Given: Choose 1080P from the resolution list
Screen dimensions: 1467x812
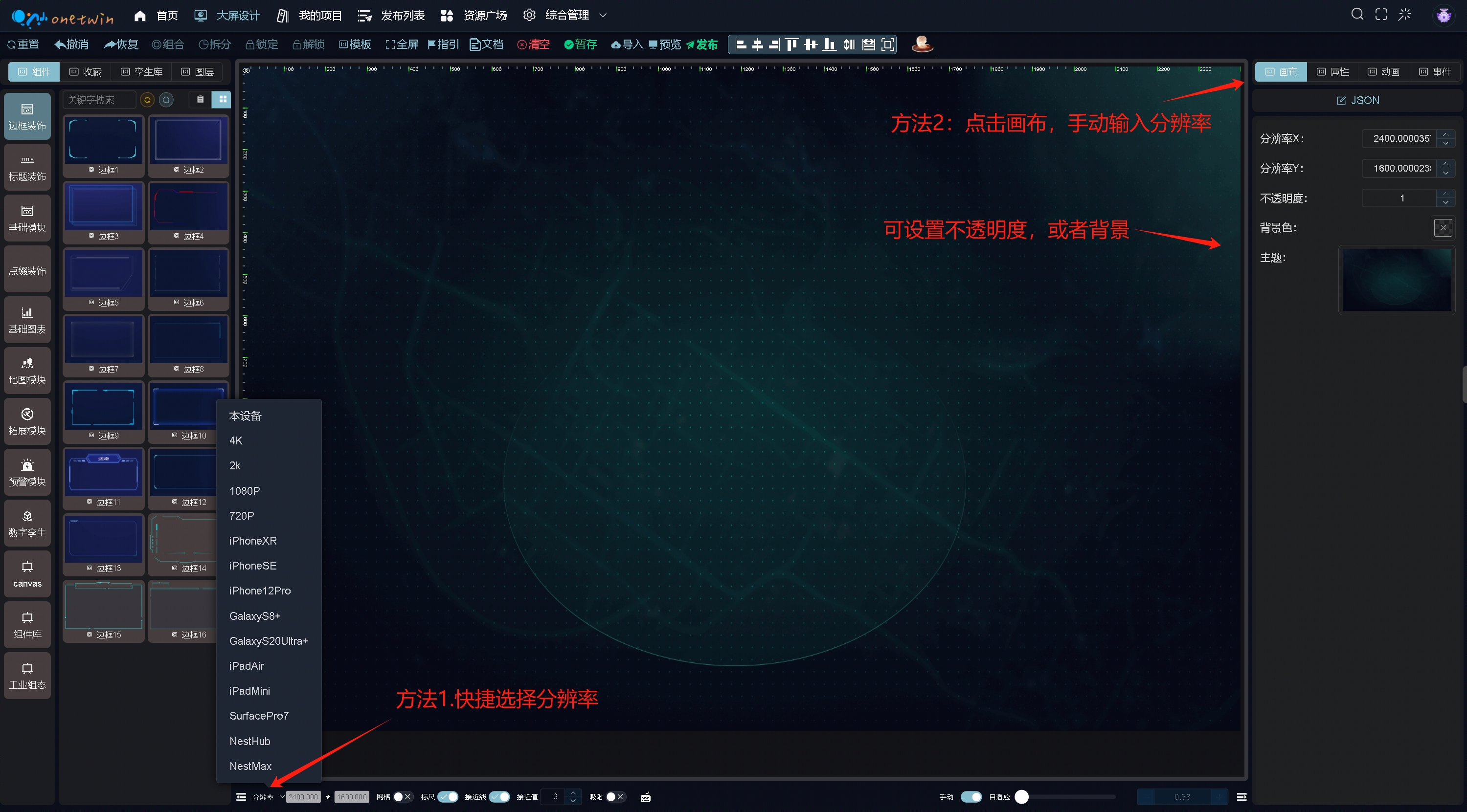Looking at the screenshot, I should [244, 490].
